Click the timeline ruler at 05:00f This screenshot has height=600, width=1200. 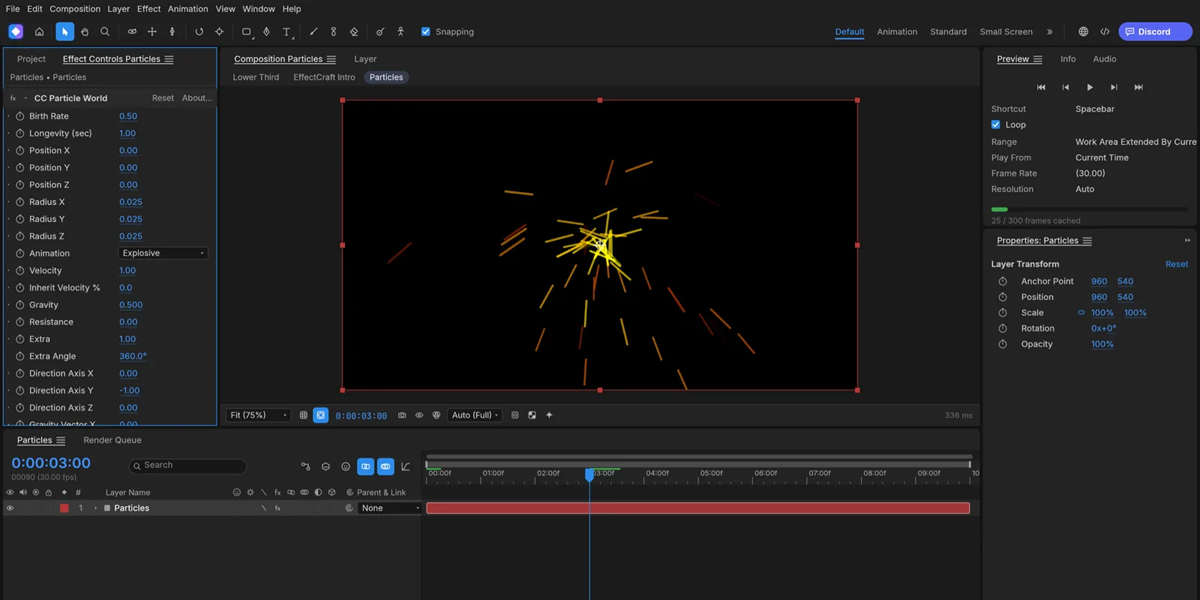711,473
